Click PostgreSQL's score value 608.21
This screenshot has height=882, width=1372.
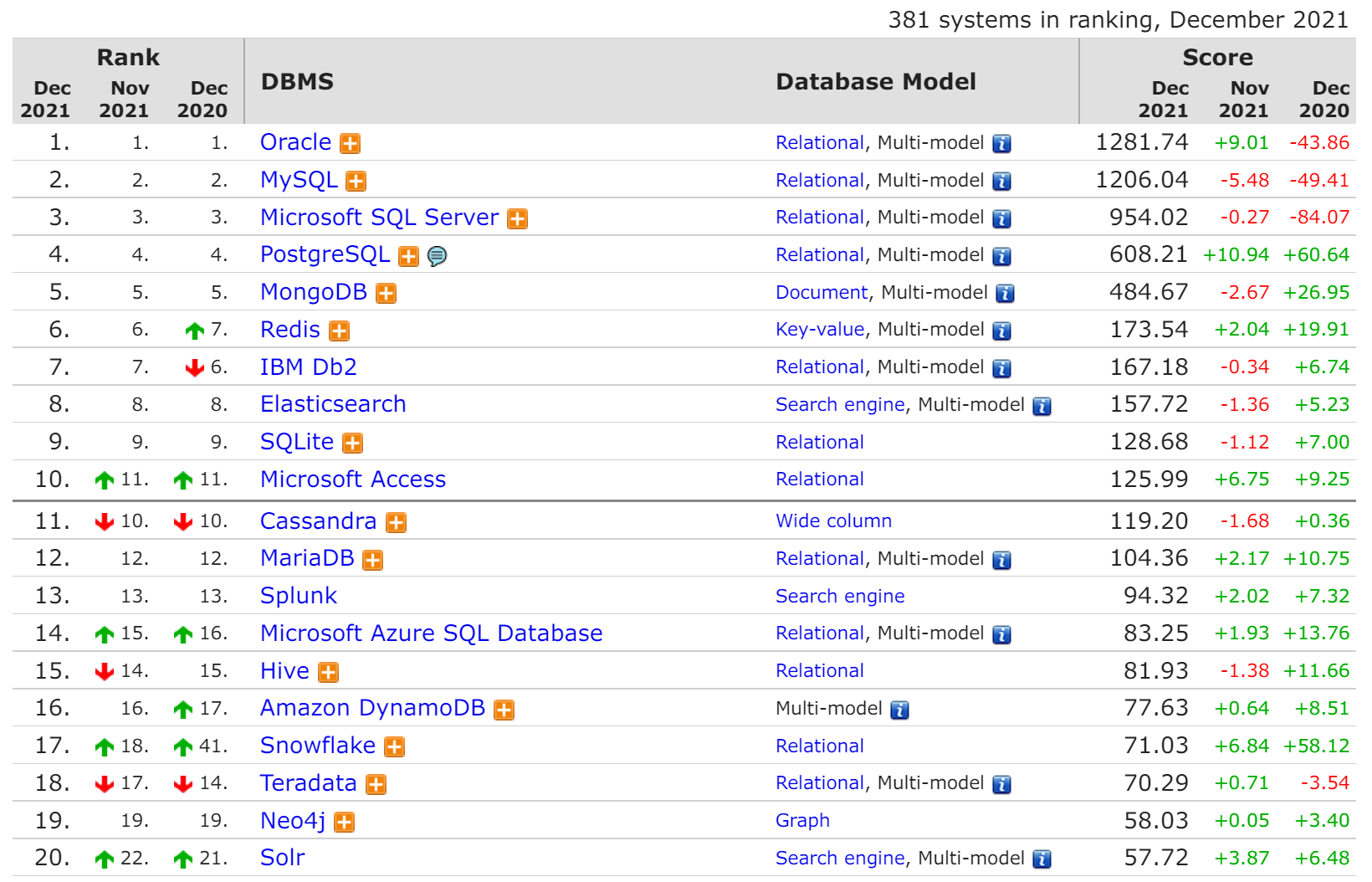(x=1149, y=254)
